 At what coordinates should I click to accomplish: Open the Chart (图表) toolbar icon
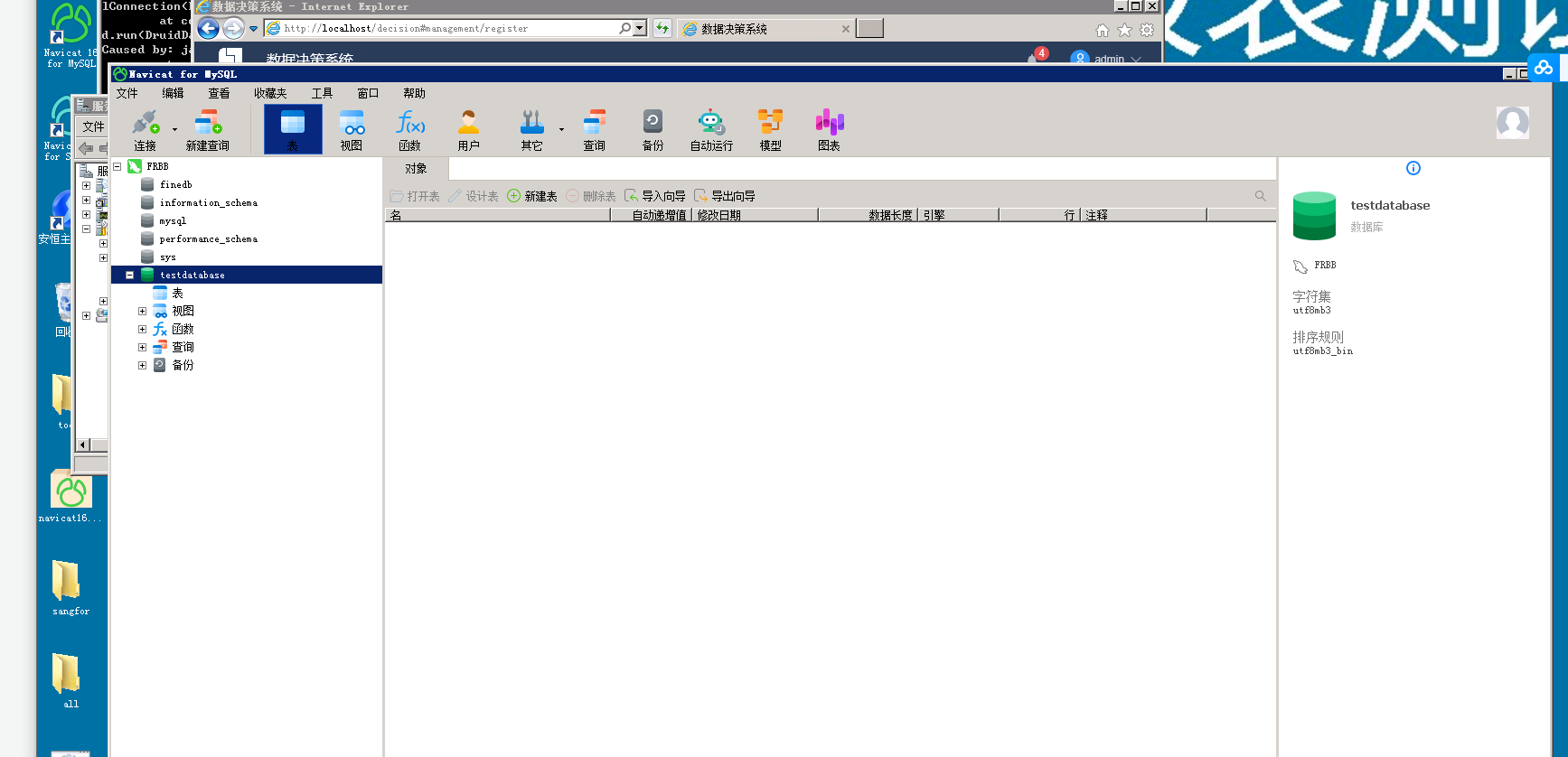point(829,129)
